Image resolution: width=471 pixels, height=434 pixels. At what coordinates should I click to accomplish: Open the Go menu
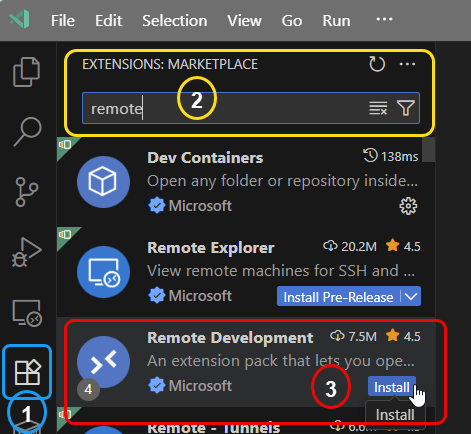292,21
